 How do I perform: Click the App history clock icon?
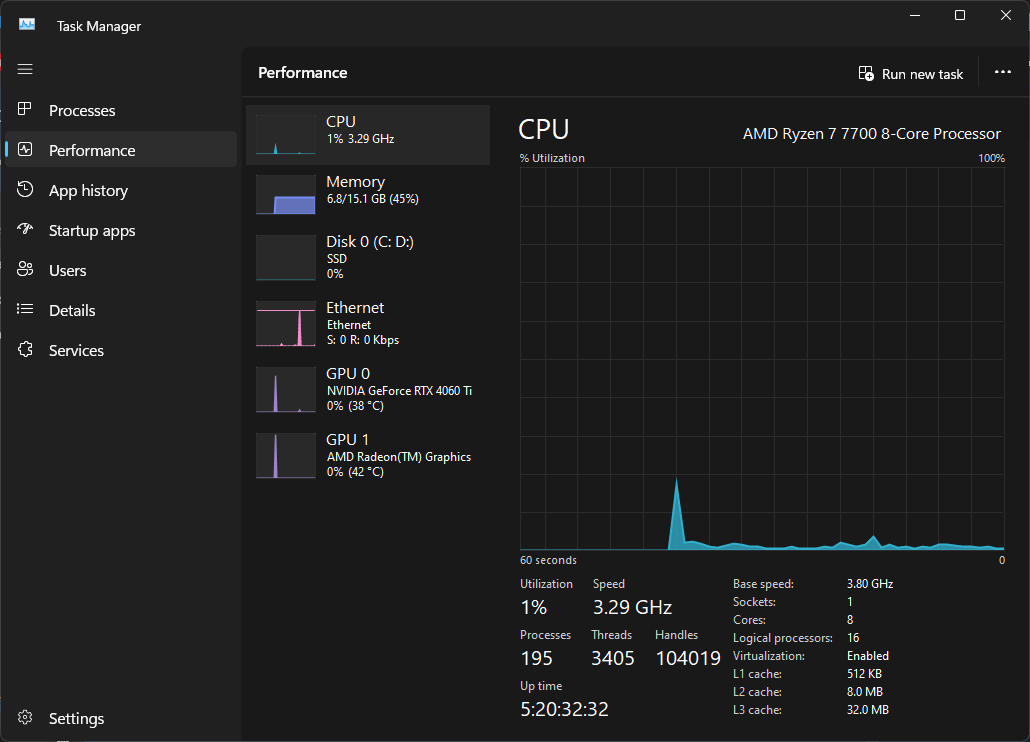pyautogui.click(x=25, y=190)
